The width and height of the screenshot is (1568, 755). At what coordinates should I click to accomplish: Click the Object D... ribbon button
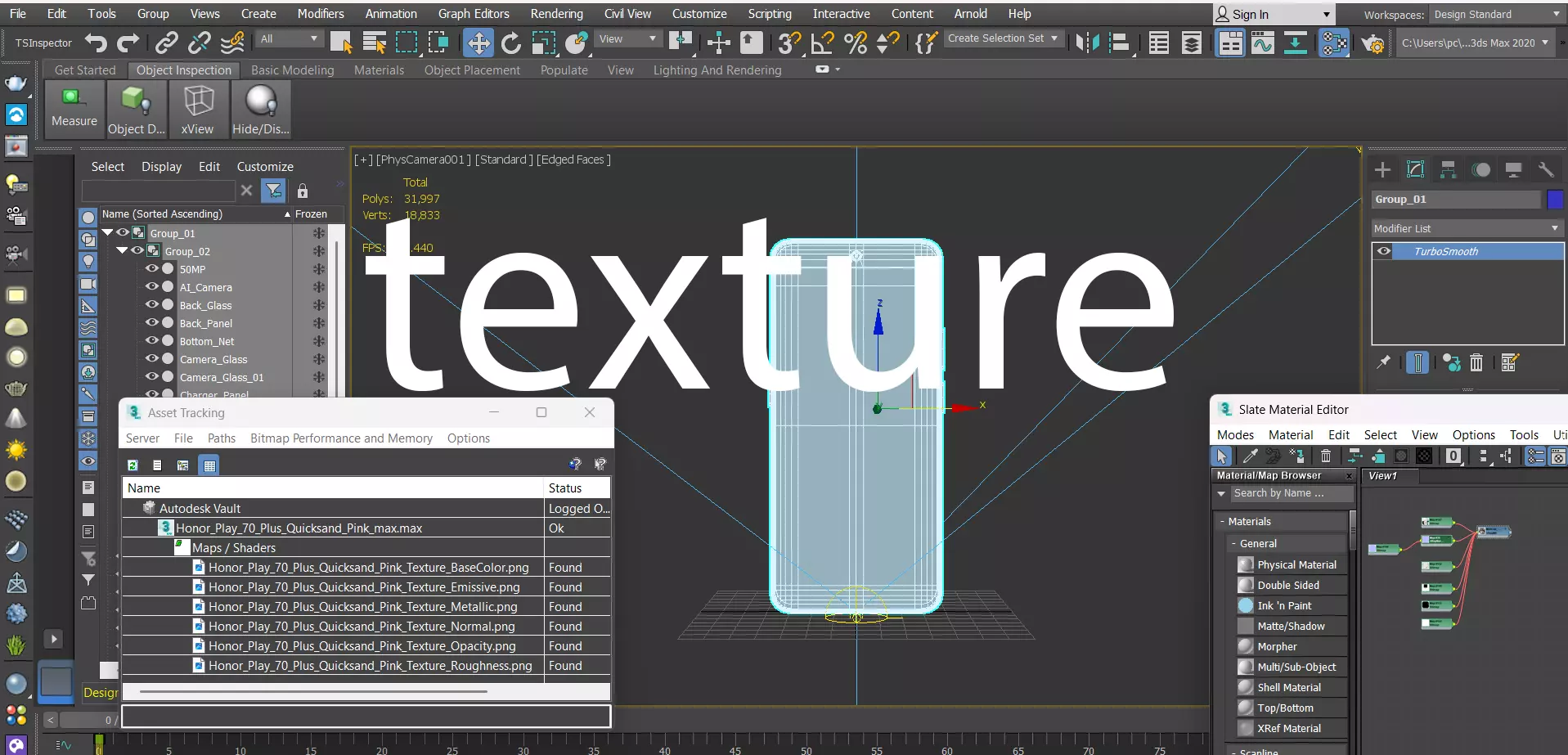[137, 109]
